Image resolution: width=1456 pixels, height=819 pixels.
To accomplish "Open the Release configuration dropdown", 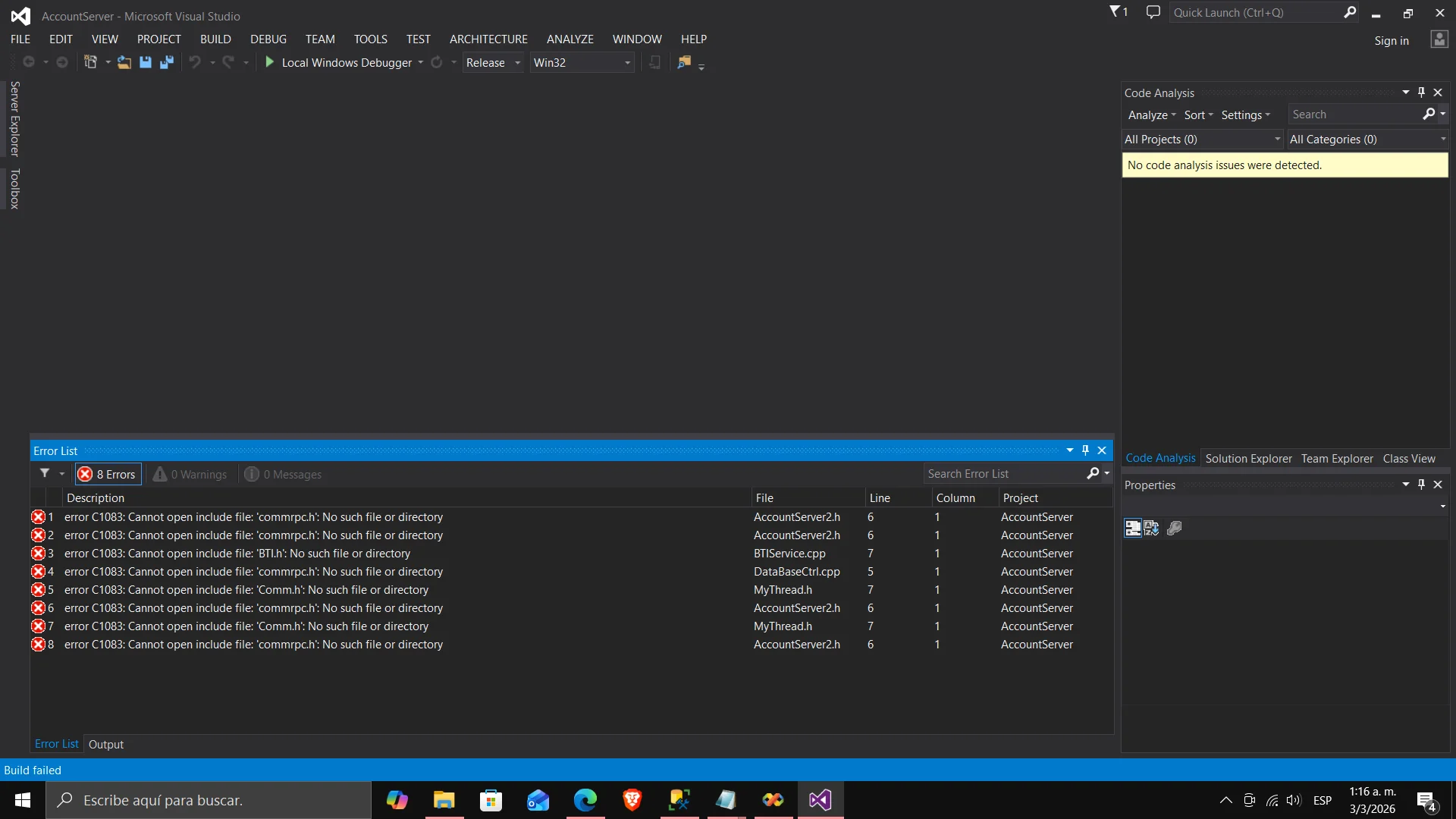I will coord(493,62).
